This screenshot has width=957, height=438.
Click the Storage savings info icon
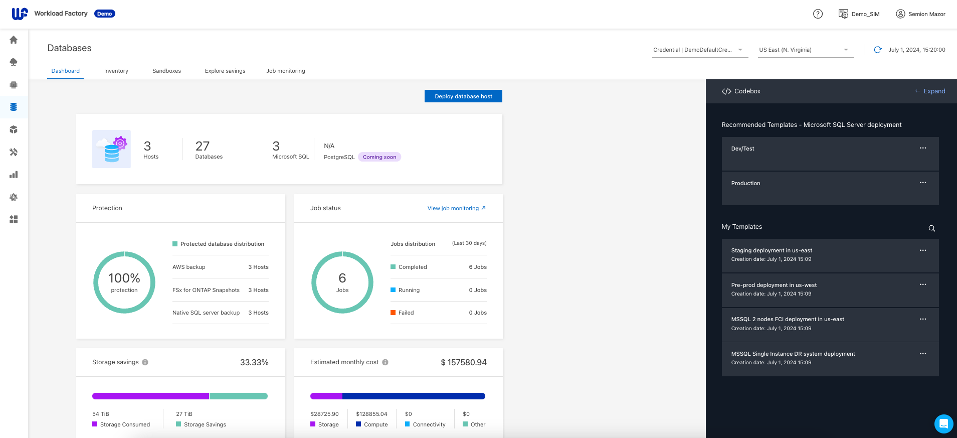pos(145,362)
